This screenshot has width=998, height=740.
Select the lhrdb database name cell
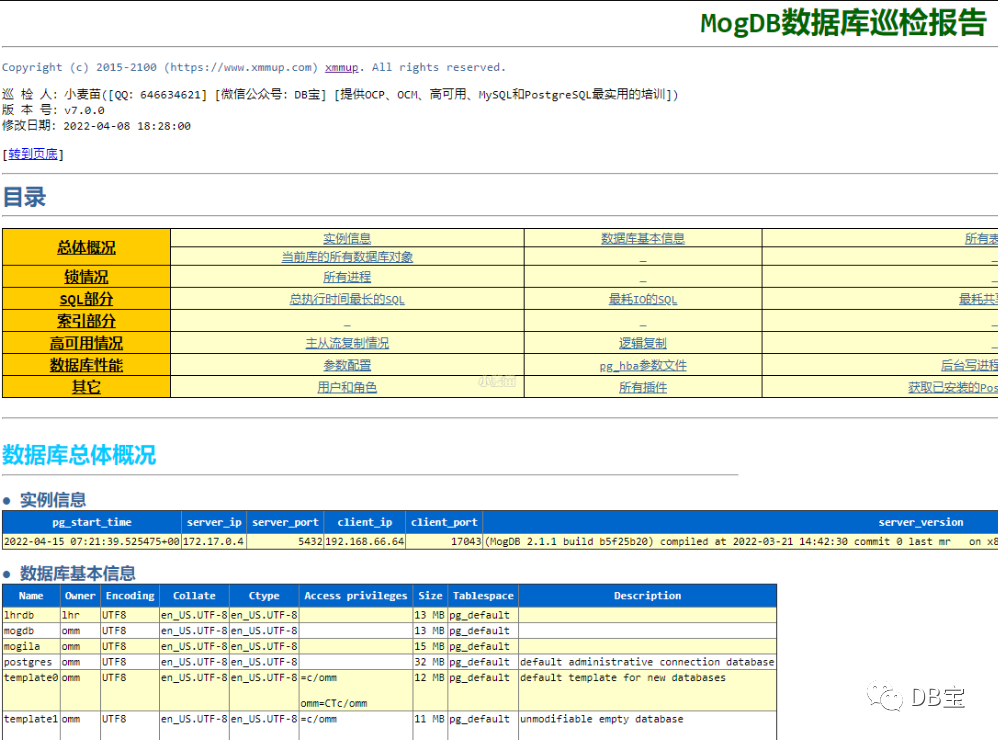[31, 615]
